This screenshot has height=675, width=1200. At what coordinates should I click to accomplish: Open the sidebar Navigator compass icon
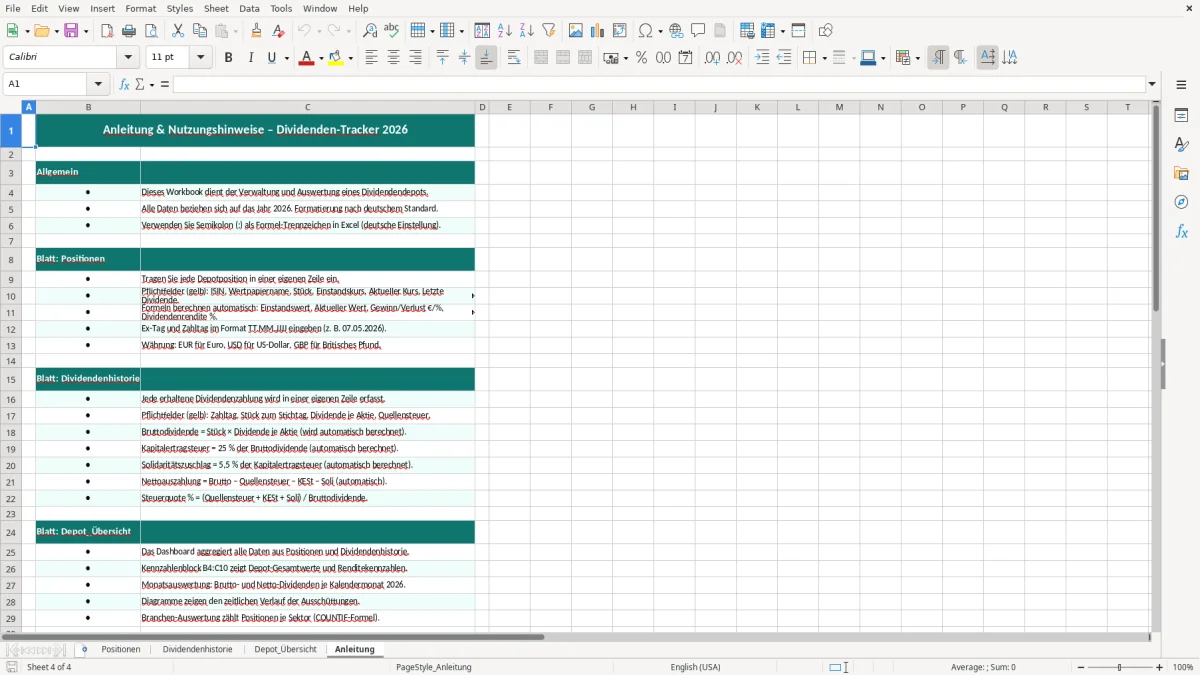coord(1181,202)
